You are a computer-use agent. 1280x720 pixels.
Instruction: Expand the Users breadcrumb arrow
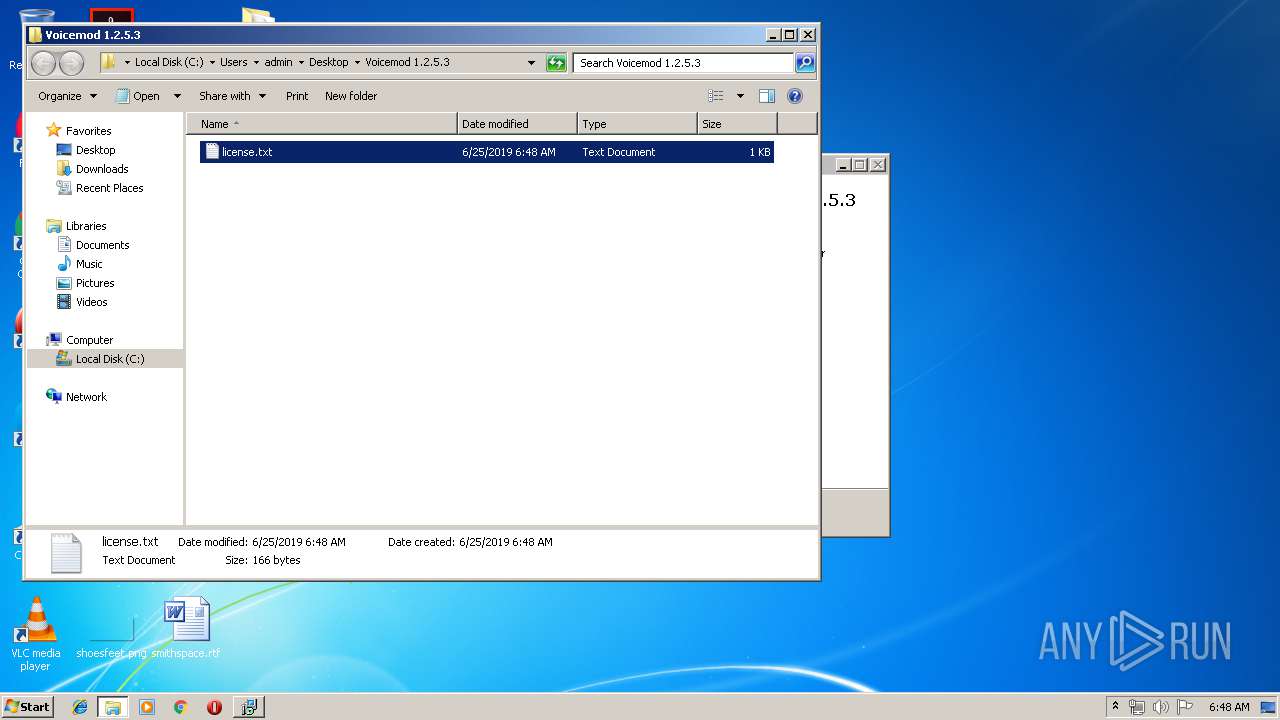pos(257,62)
